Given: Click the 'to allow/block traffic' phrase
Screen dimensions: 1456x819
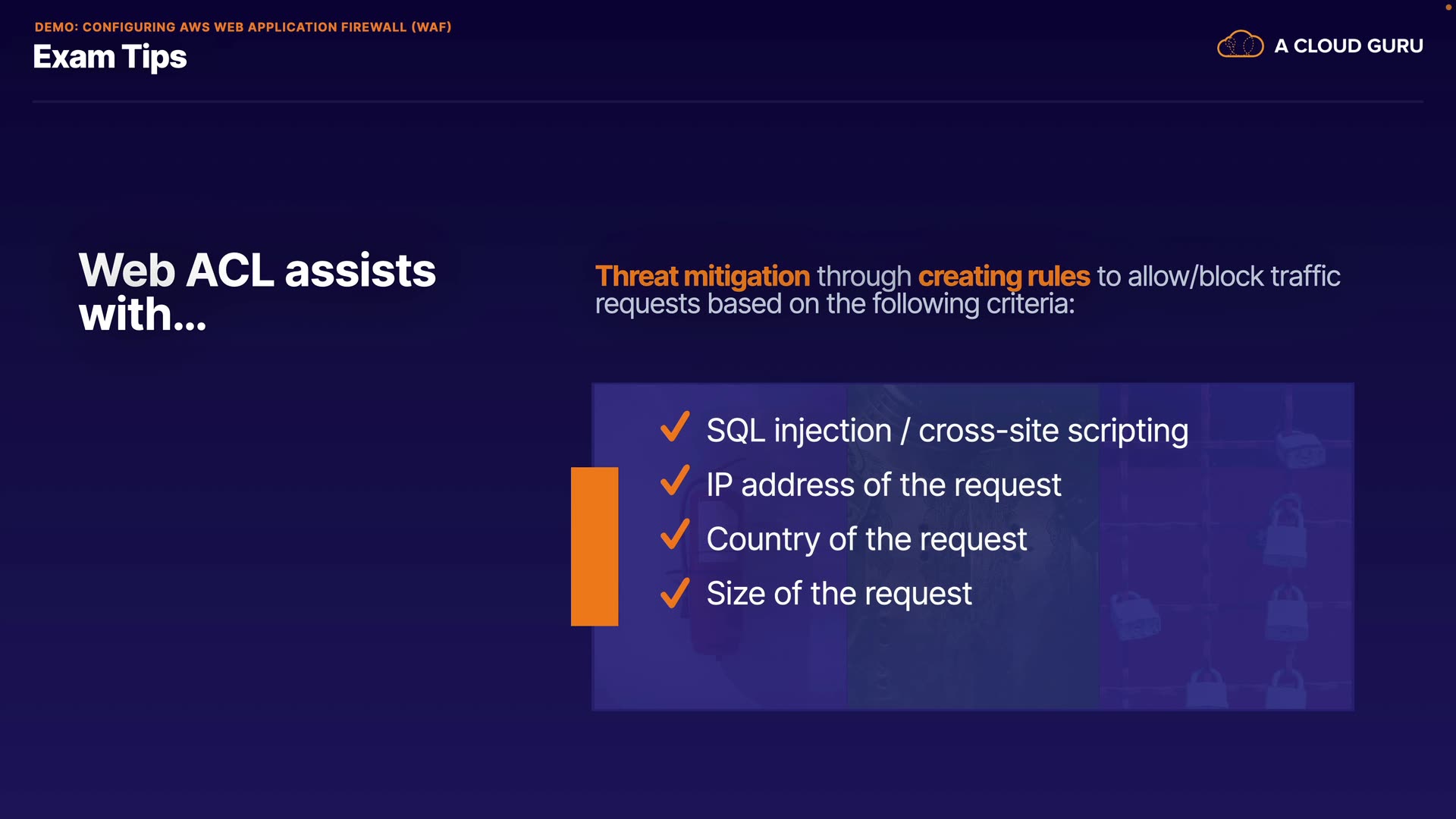Looking at the screenshot, I should click(1218, 277).
